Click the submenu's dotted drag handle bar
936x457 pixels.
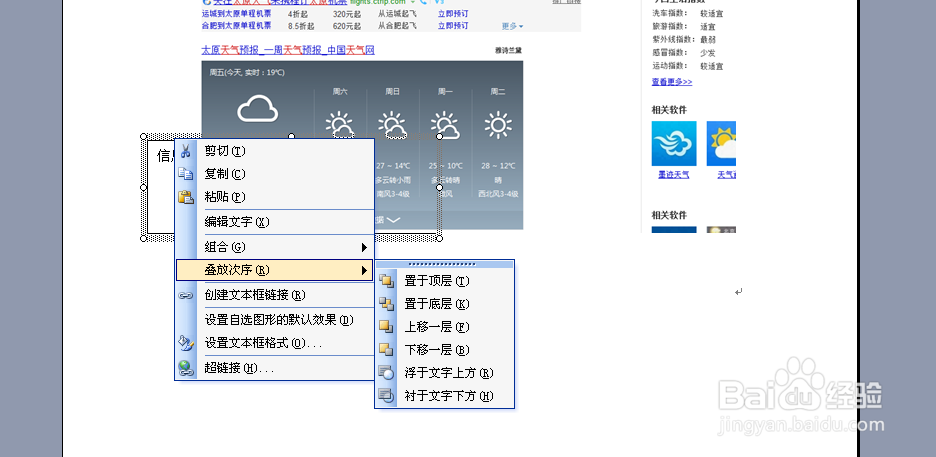(x=445, y=264)
